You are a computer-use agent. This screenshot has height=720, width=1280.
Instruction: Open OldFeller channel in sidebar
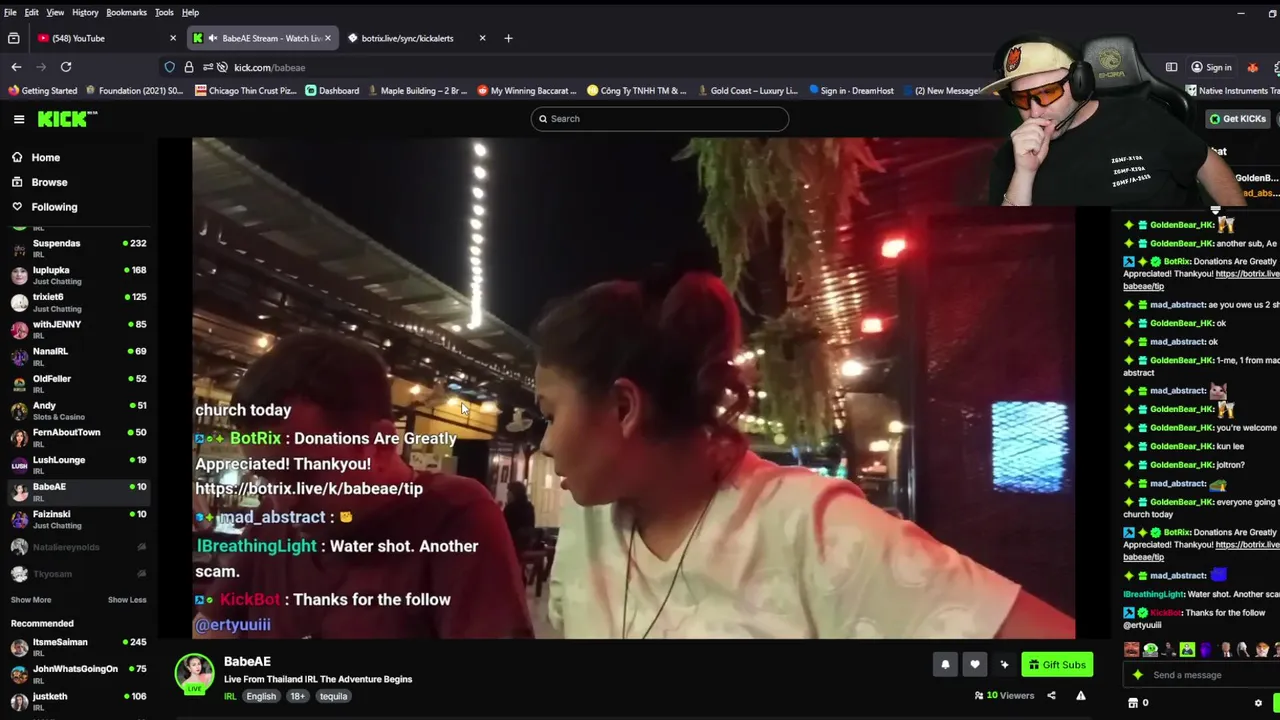pos(78,383)
